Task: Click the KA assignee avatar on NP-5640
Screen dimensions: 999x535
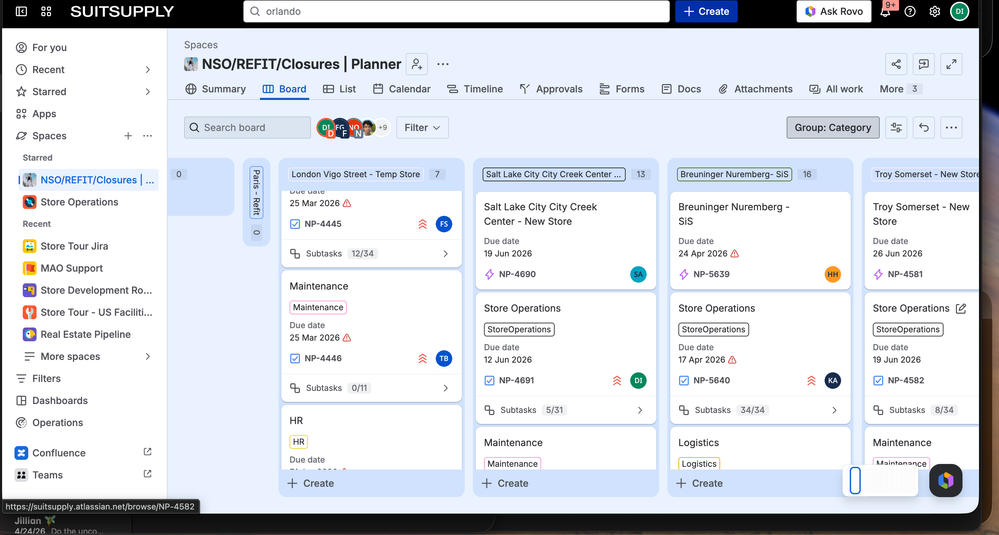Action: click(x=833, y=381)
